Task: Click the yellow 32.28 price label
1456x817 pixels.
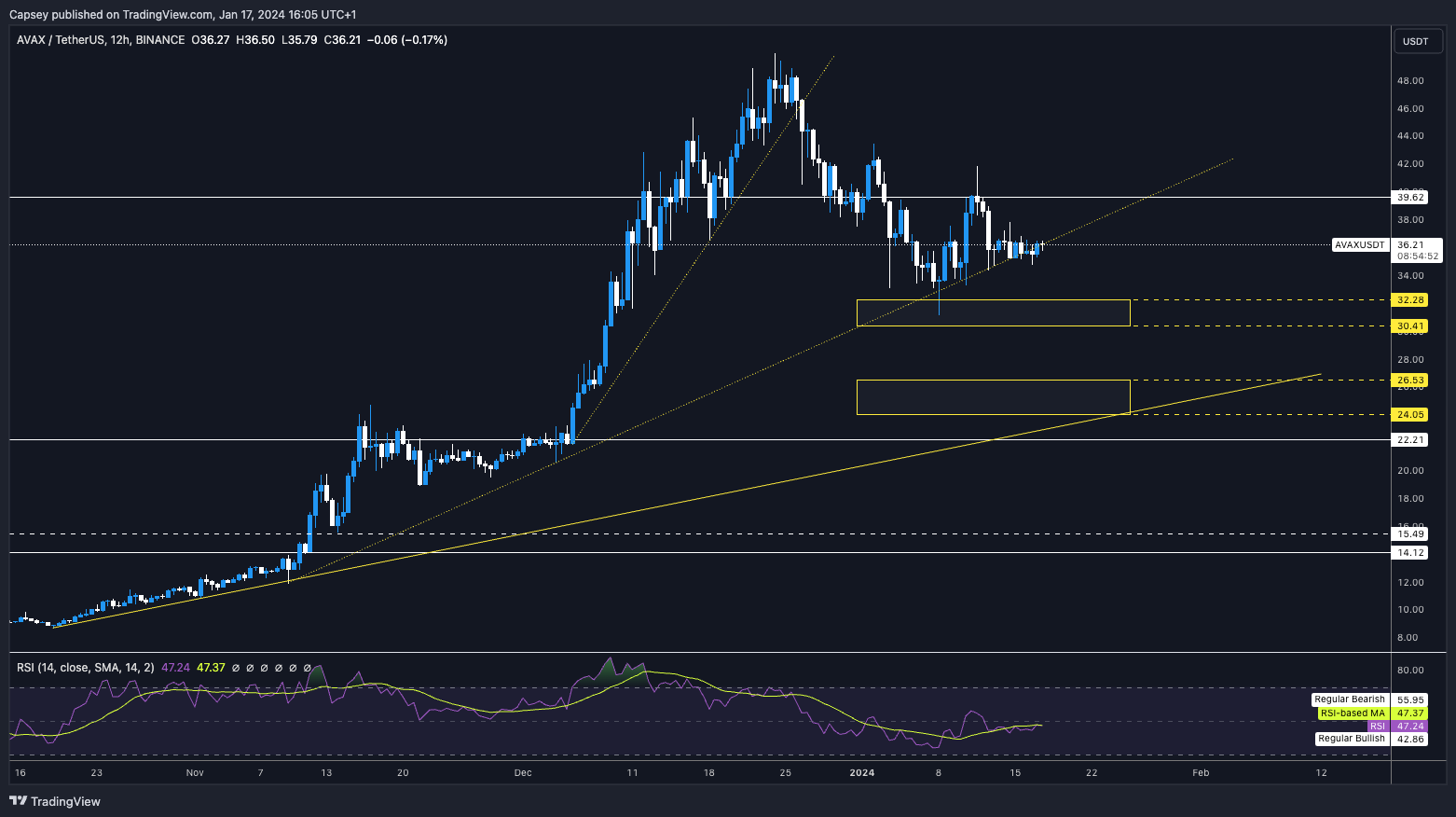Action: click(x=1410, y=300)
